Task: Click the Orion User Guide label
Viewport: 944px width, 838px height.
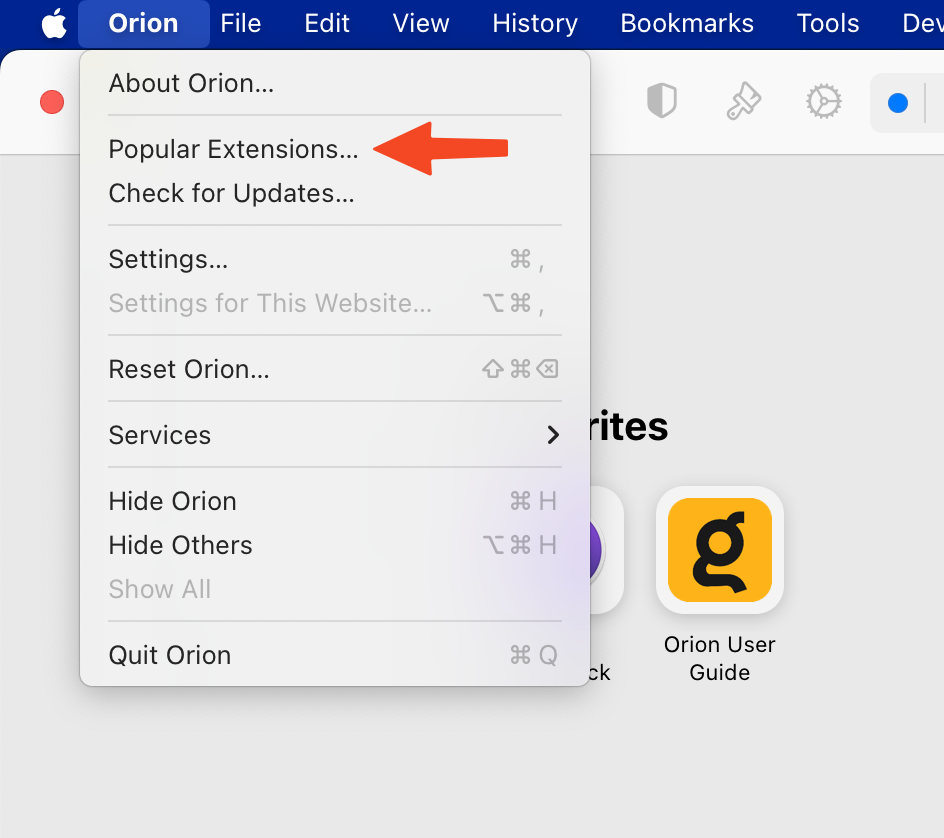Action: coord(719,658)
